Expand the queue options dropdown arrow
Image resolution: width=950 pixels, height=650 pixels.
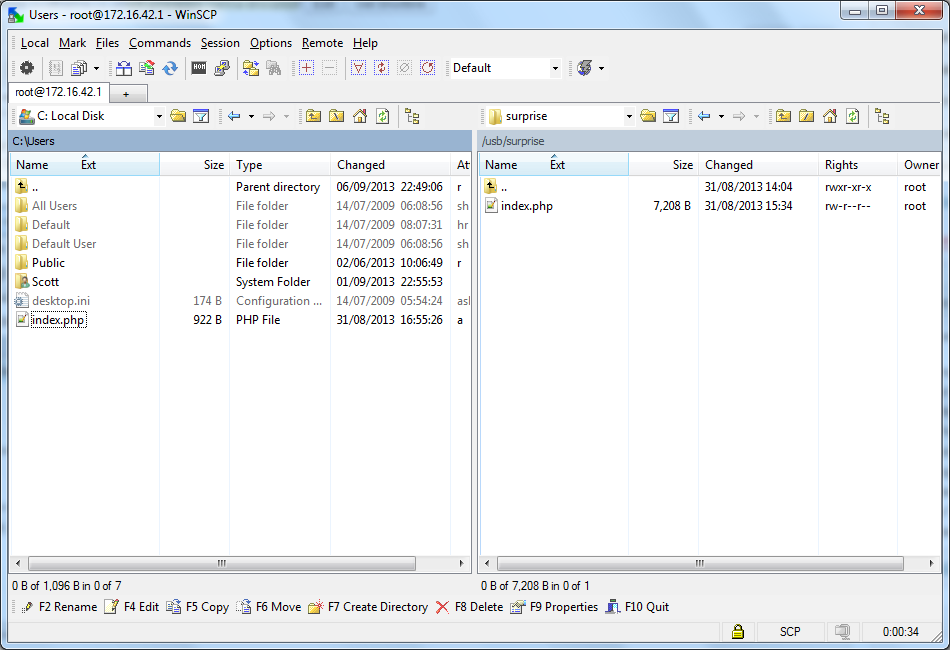96,68
